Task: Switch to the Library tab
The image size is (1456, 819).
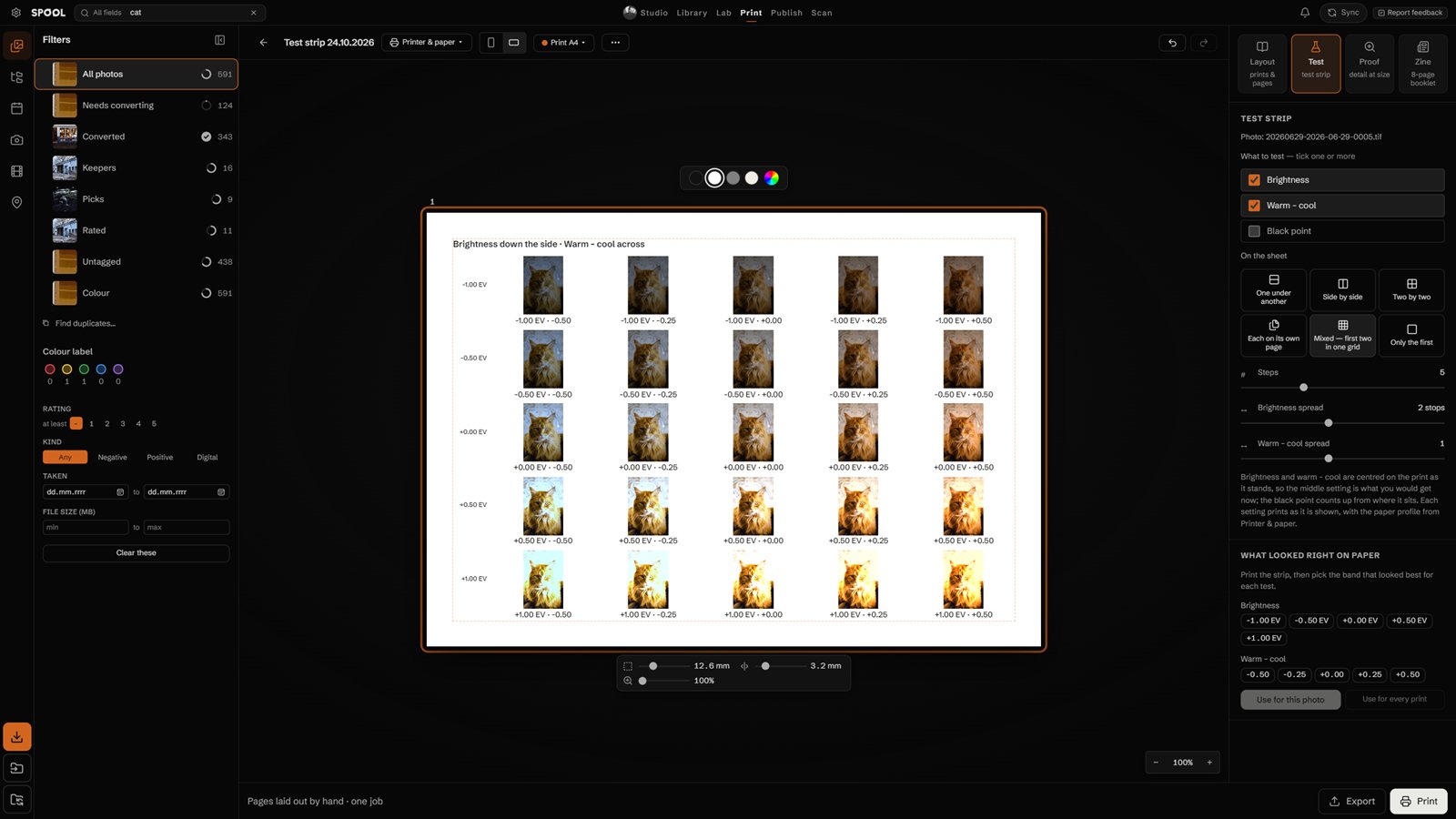Action: pos(692,13)
